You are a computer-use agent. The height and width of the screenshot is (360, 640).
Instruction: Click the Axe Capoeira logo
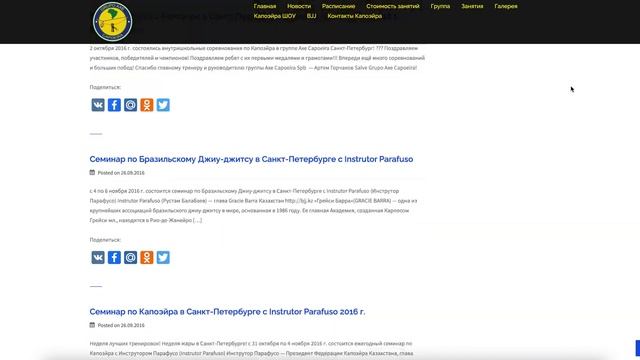[x=112, y=22]
